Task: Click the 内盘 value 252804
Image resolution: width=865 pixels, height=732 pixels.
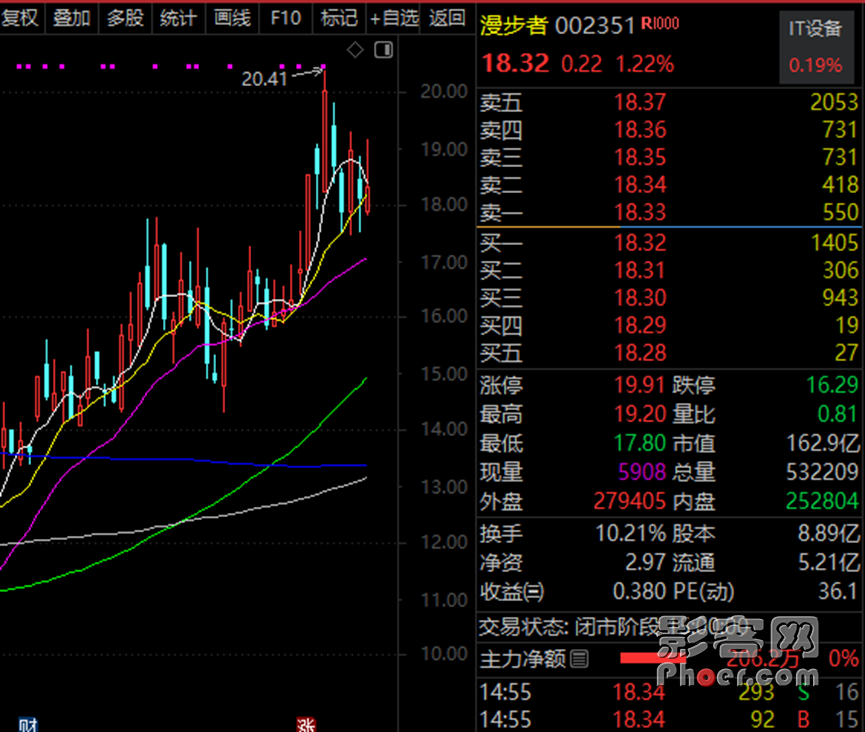Action: coord(823,501)
